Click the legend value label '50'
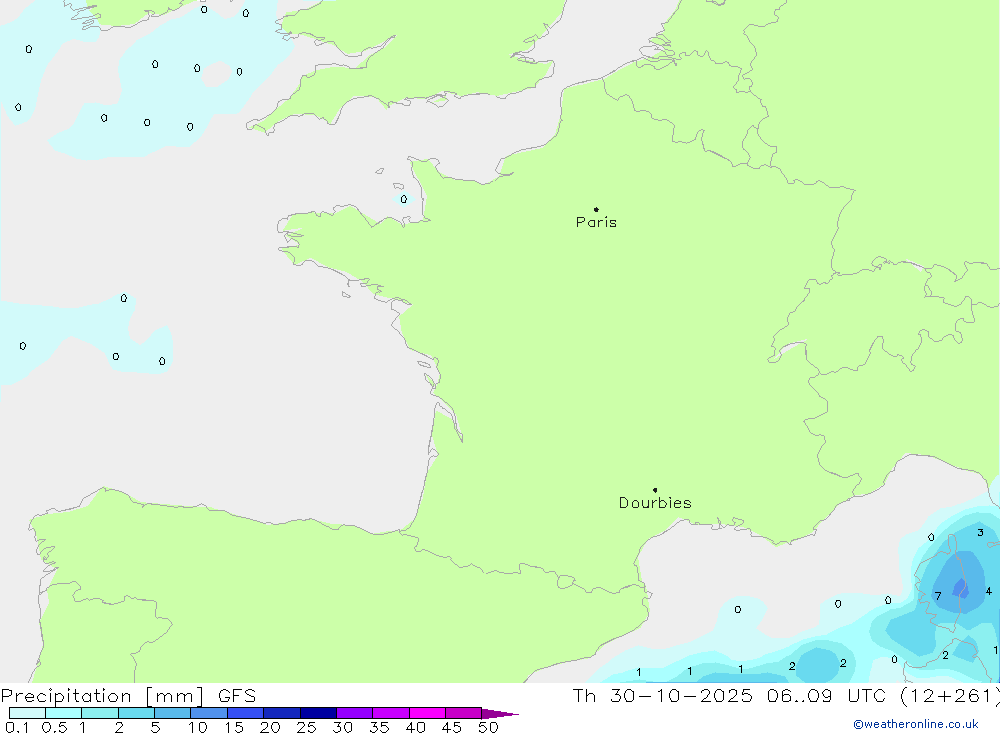This screenshot has width=1000, height=733. pyautogui.click(x=488, y=727)
